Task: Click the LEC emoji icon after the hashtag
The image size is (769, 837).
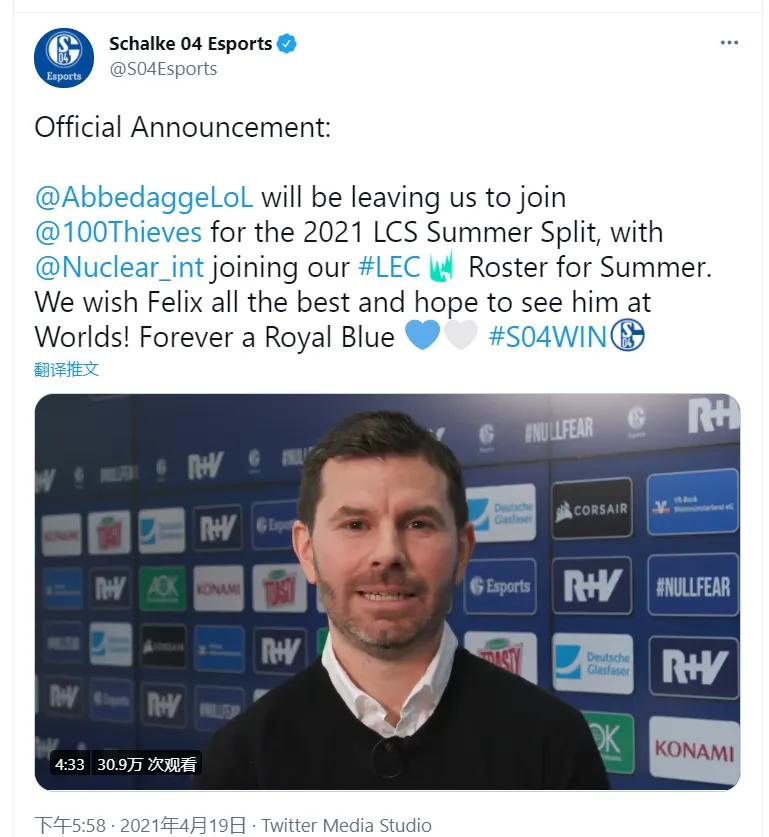Action: point(441,266)
